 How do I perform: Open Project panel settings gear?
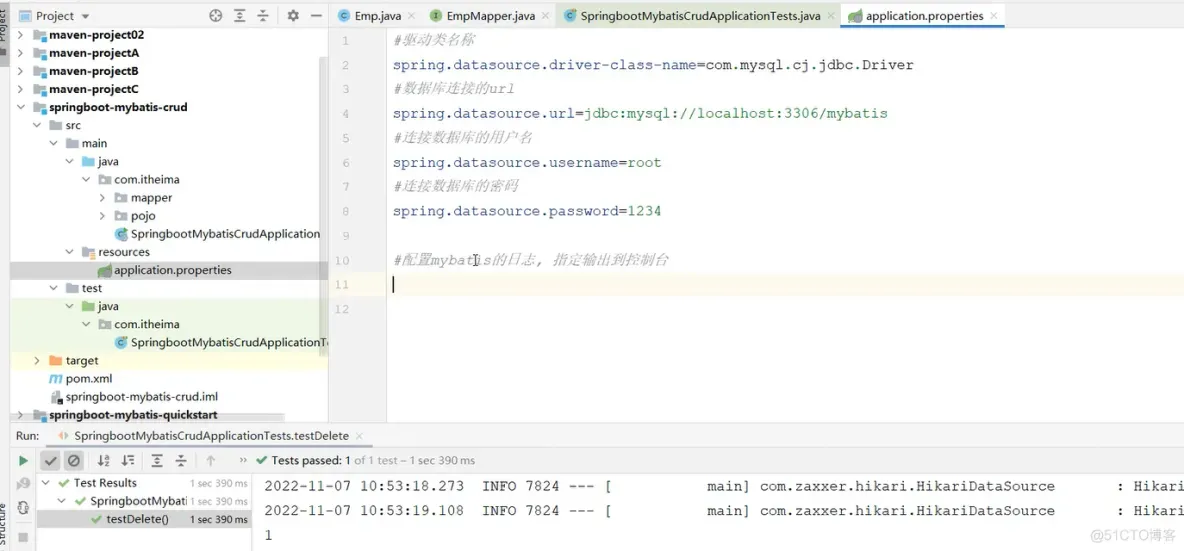pyautogui.click(x=293, y=16)
